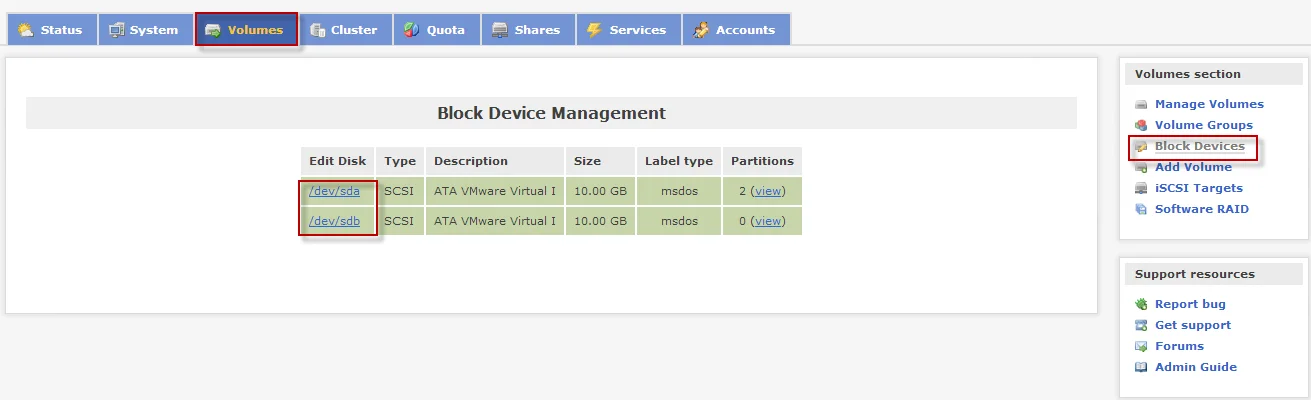Open the Forums support link

point(1179,346)
